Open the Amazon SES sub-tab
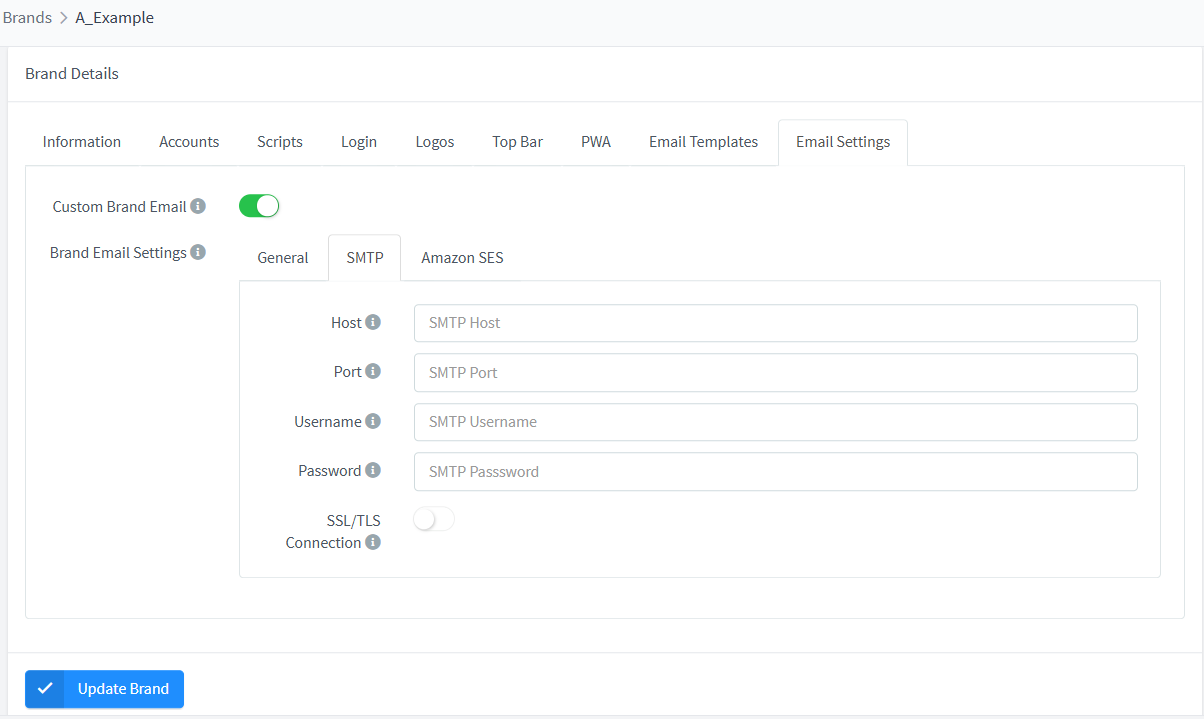Image resolution: width=1204 pixels, height=719 pixels. [x=462, y=258]
